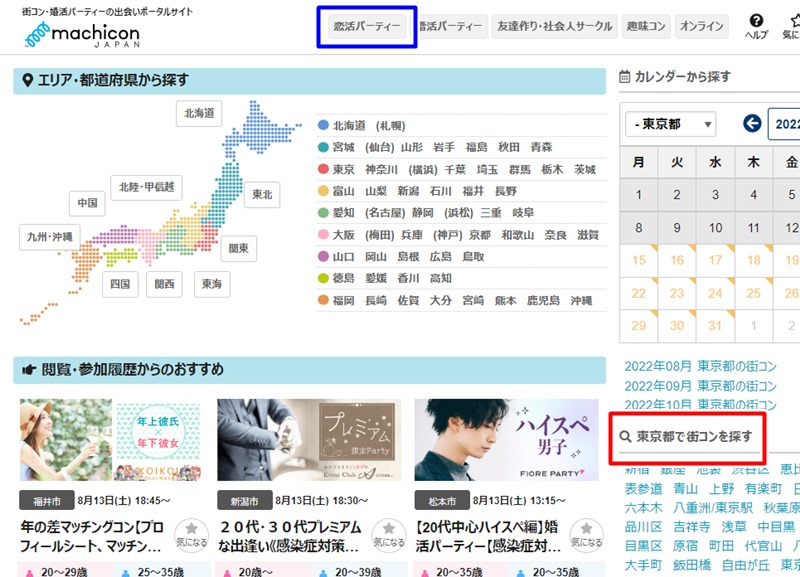Open the オンライン tab

[x=702, y=27]
